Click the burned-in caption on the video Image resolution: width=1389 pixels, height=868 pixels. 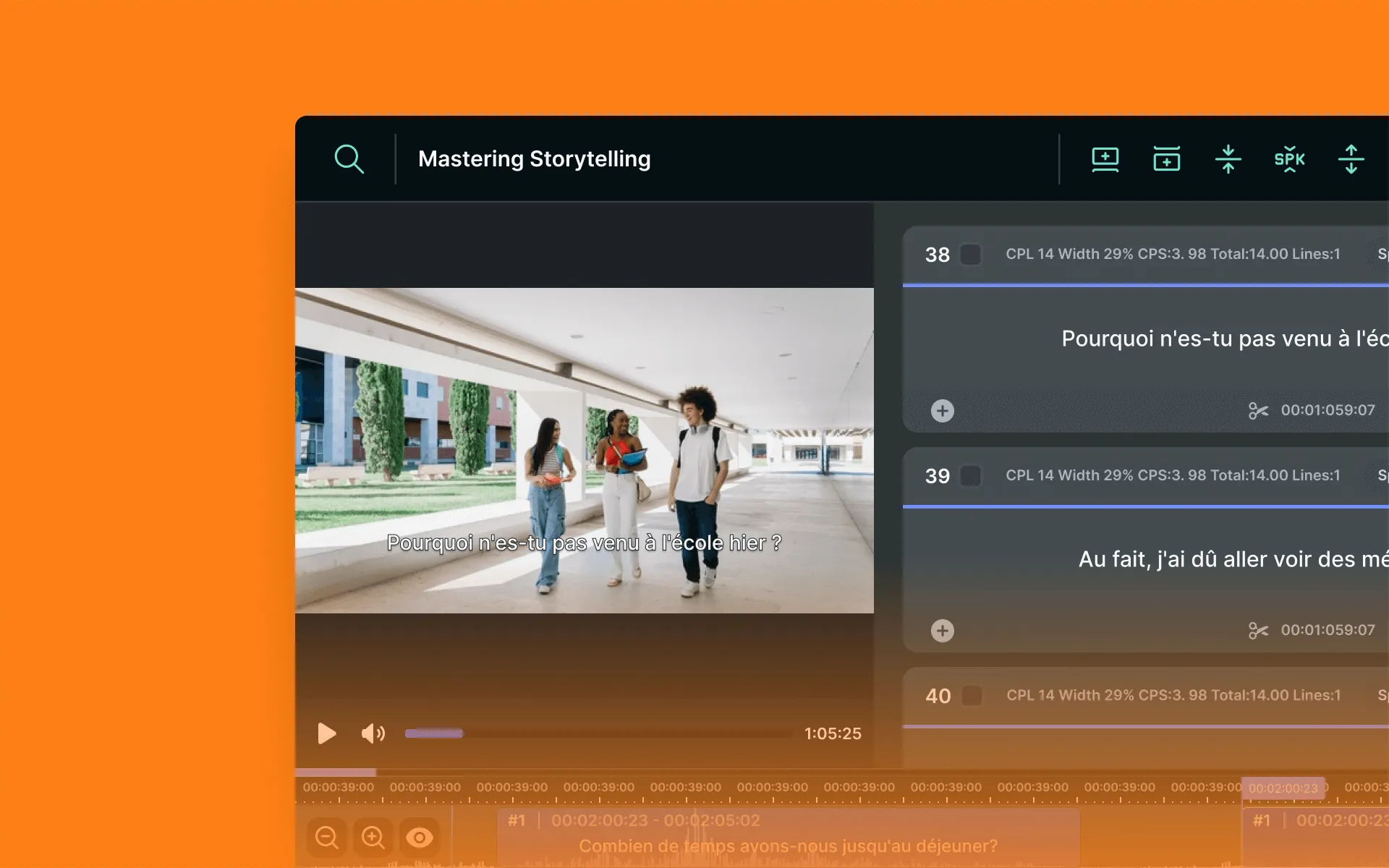[x=584, y=542]
